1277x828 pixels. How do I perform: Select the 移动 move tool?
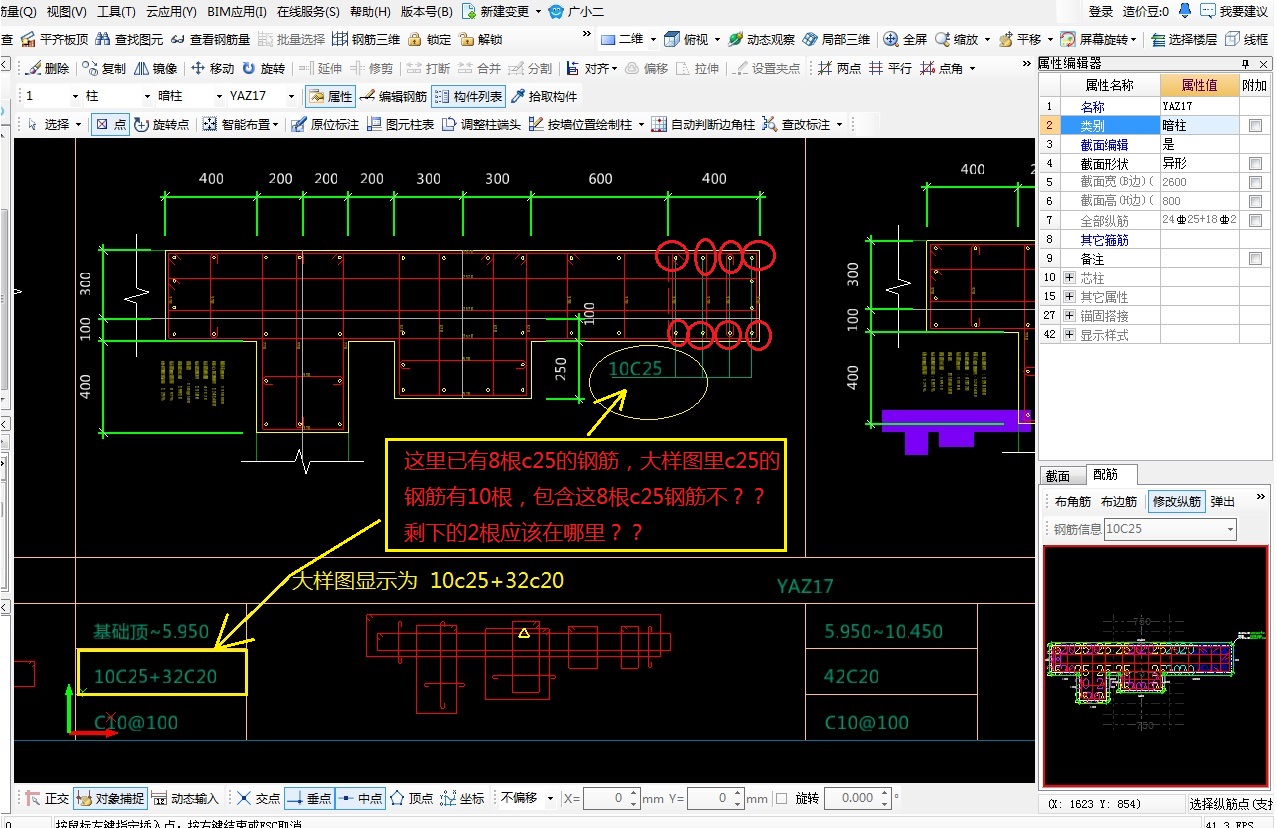[x=212, y=68]
